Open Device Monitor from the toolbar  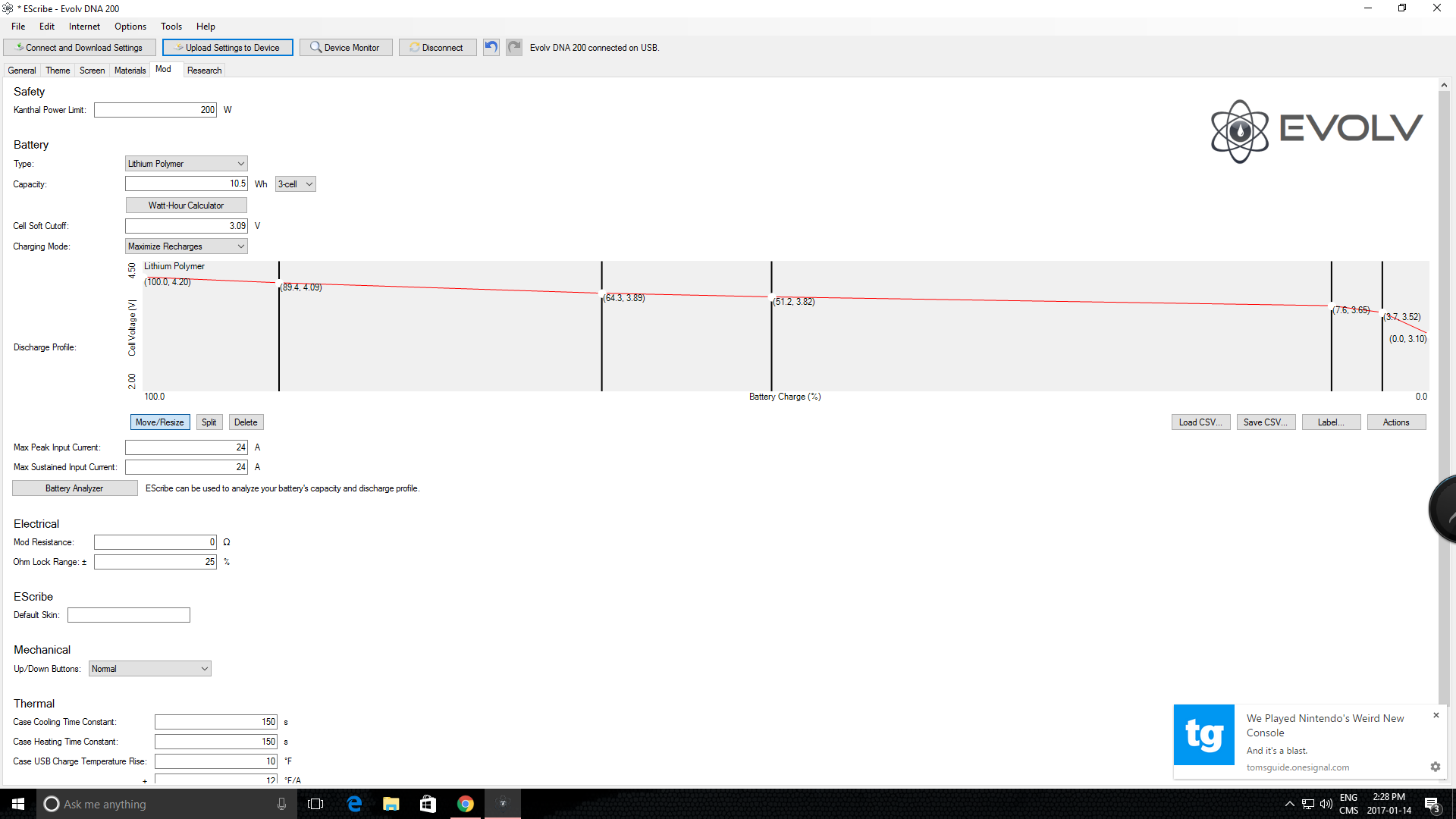point(346,47)
